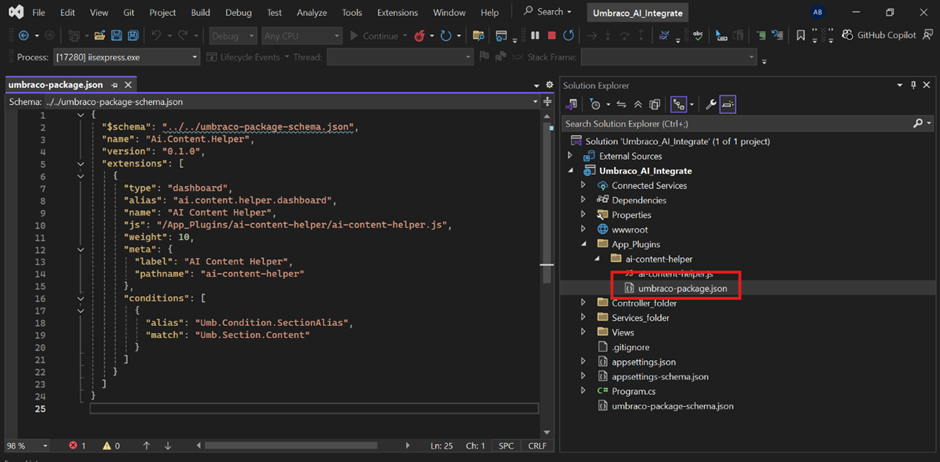Screen dimensions: 940x462
Task: Open the Analyze menu
Action: (x=314, y=12)
